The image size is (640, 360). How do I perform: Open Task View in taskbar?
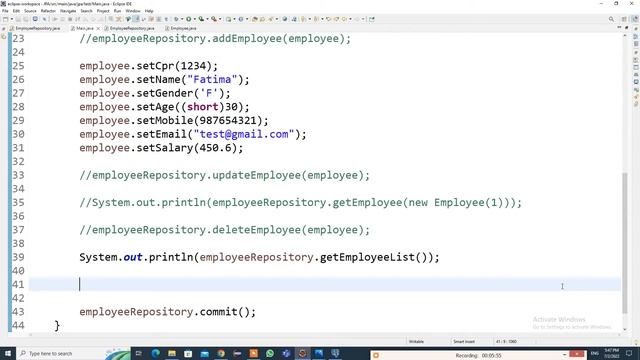click(x=138, y=353)
